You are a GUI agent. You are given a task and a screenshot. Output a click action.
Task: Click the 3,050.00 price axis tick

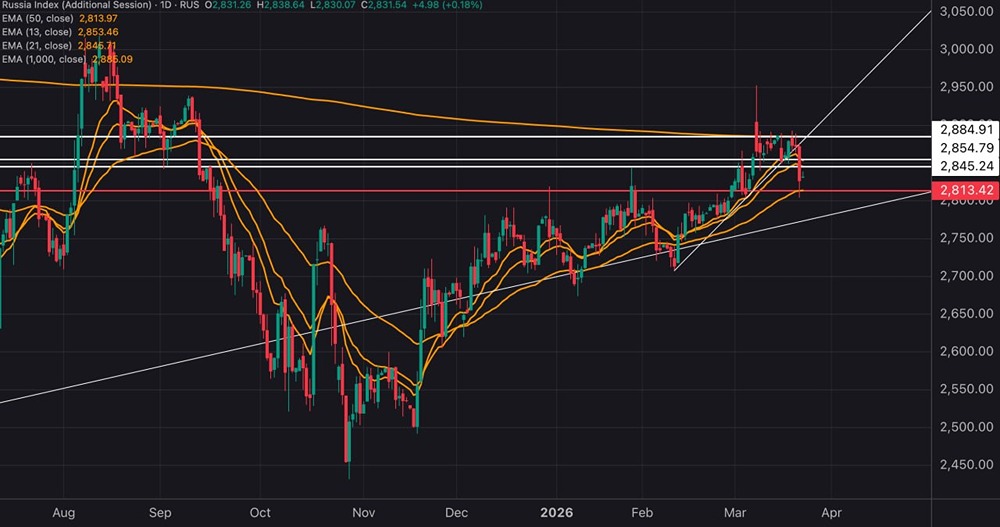(967, 11)
